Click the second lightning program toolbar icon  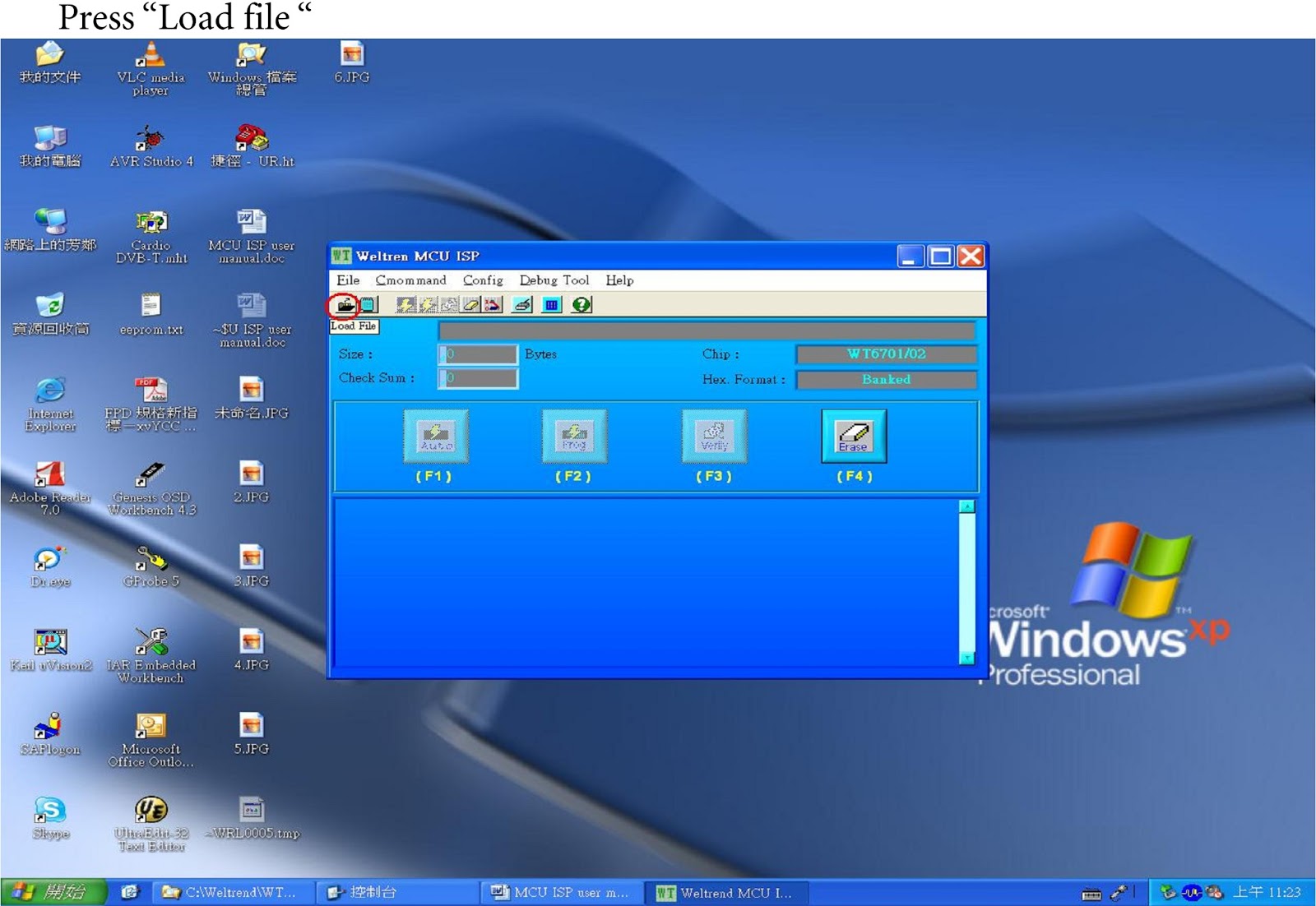[x=427, y=305]
